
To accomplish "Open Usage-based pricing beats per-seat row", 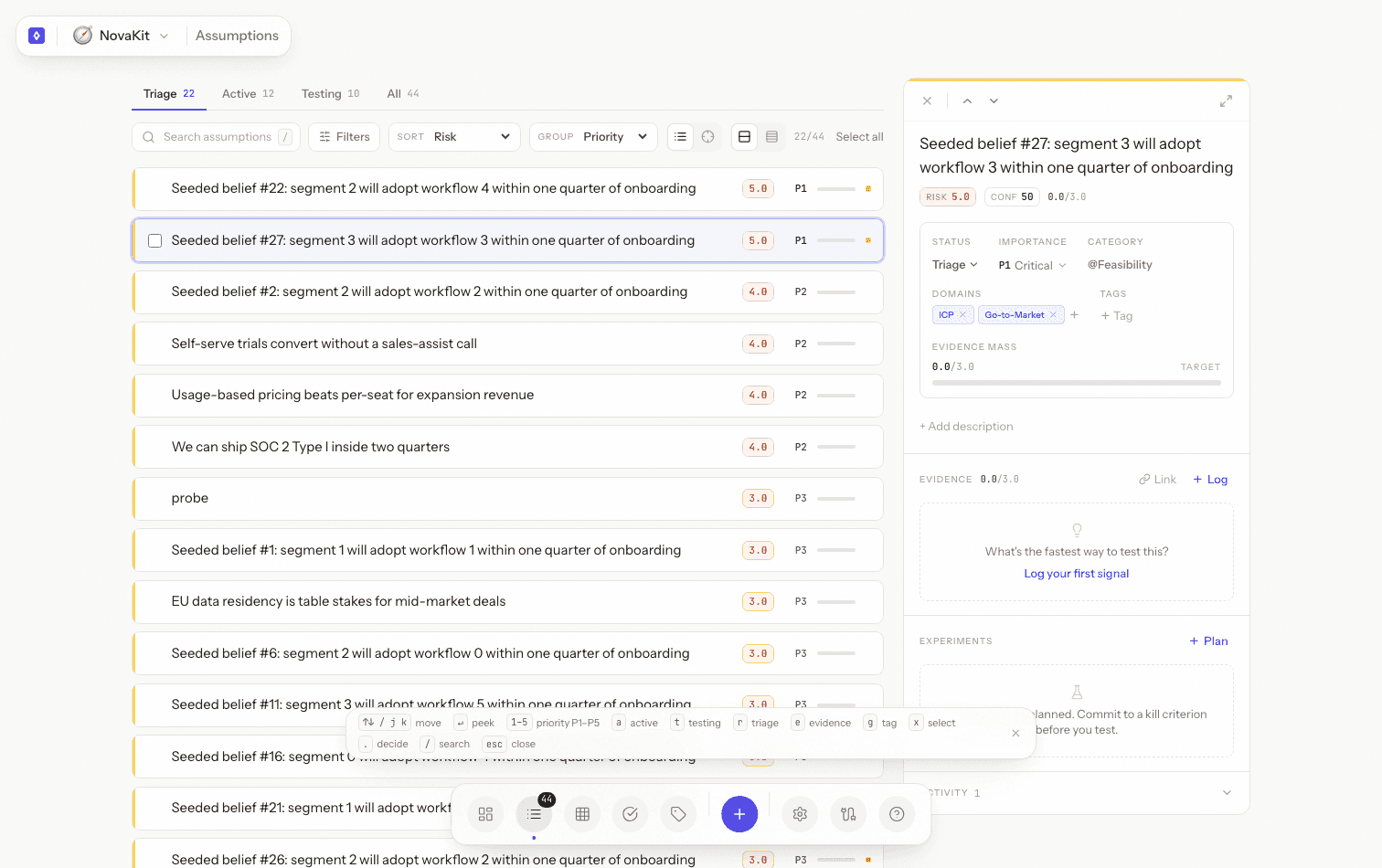I will tap(508, 396).
